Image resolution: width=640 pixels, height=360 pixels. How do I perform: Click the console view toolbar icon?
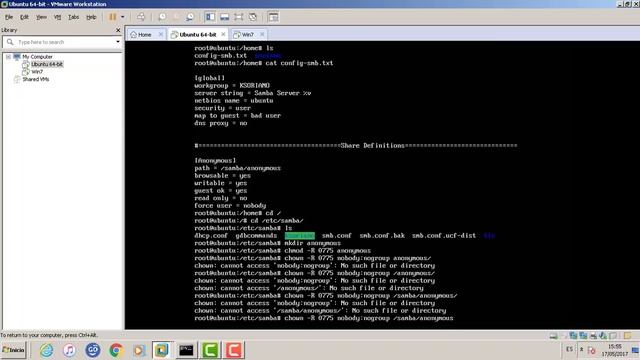[273, 17]
